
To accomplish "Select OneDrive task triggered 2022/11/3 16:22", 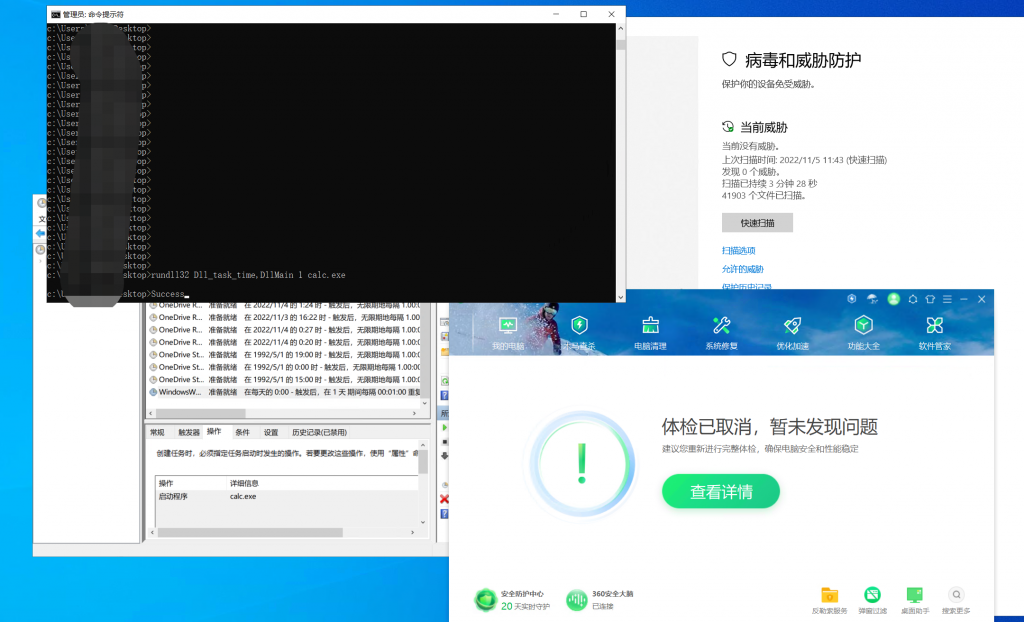I will pyautogui.click(x=285, y=318).
